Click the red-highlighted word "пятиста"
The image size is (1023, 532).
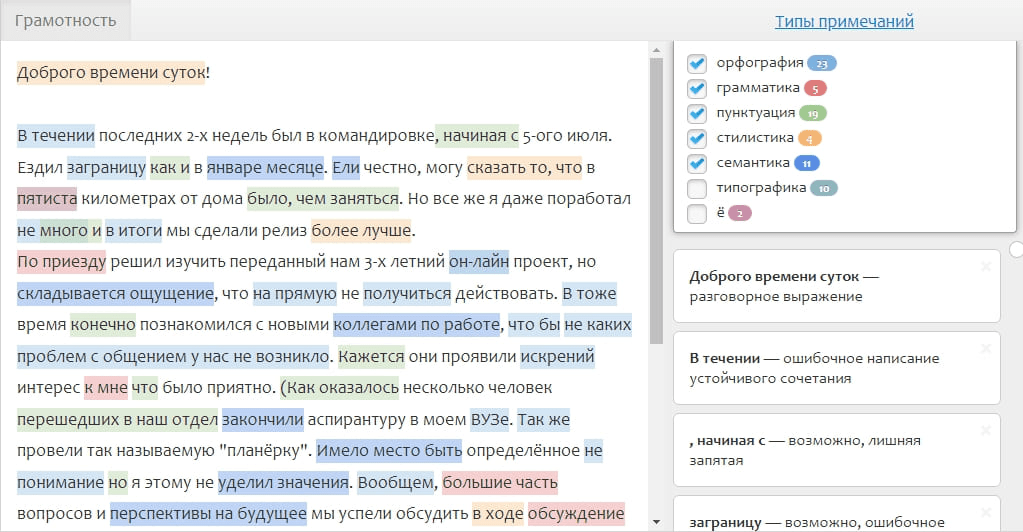point(47,198)
